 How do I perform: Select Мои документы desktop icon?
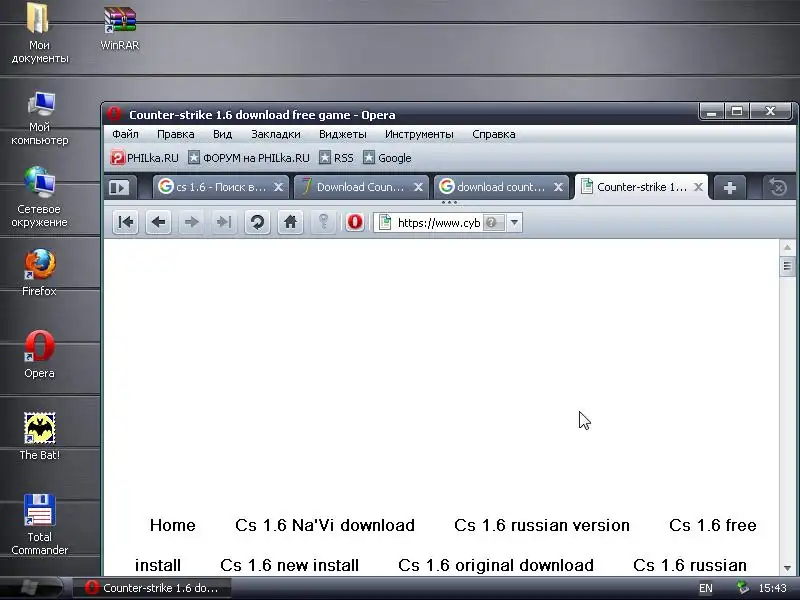click(x=39, y=33)
